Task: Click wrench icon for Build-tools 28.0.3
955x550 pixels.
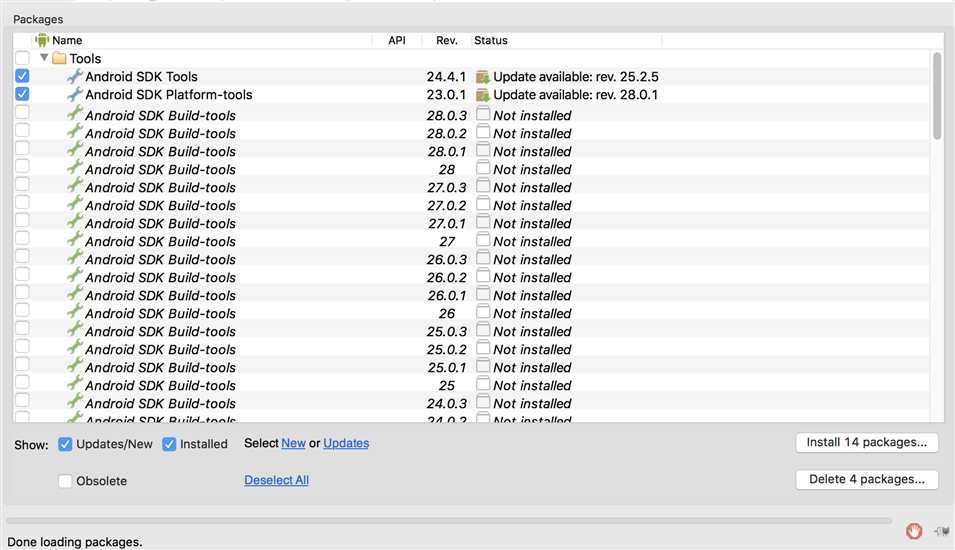Action: pos(75,114)
